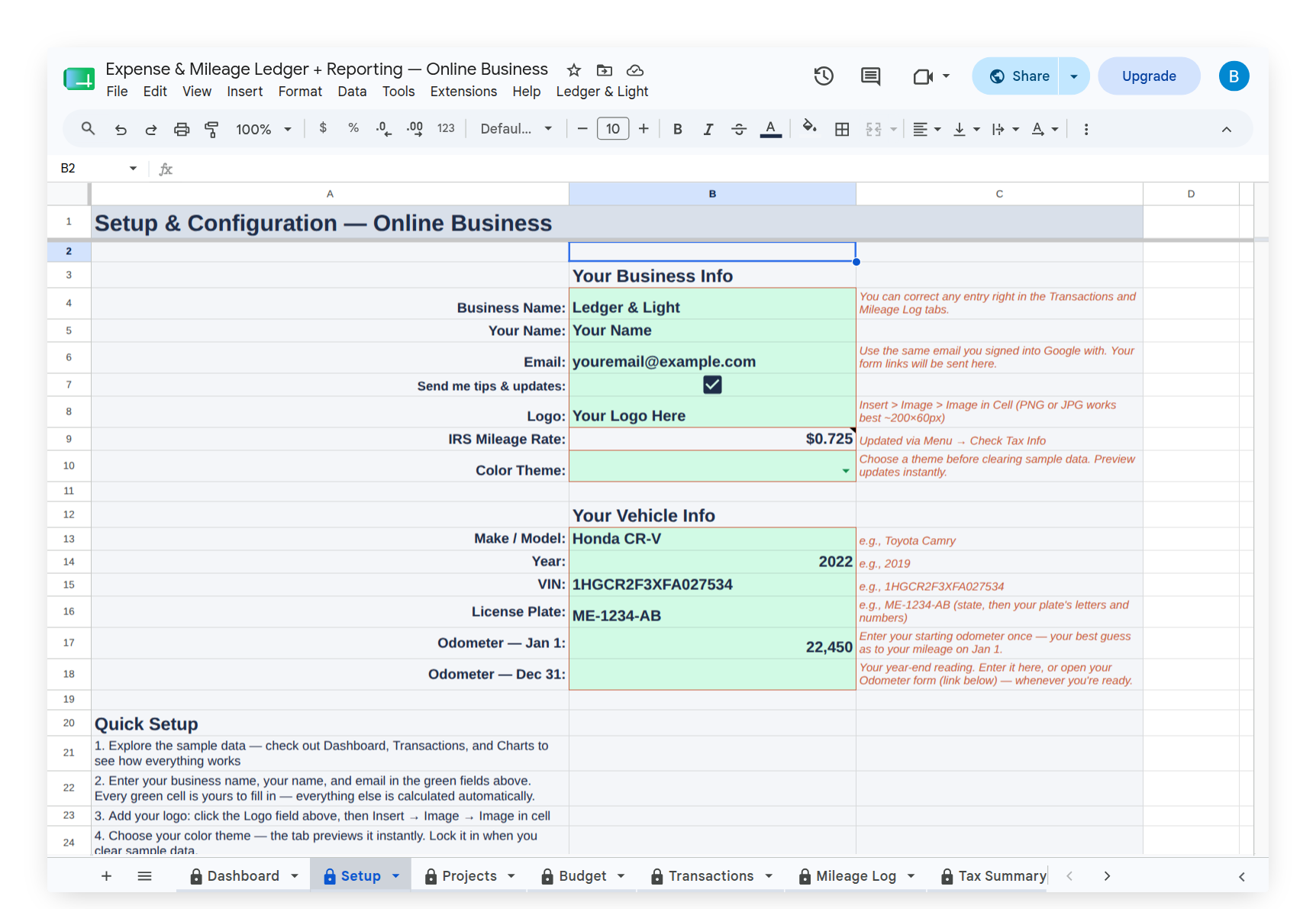The height and width of the screenshot is (909, 1316).
Task: Open the Extensions menu
Action: click(x=463, y=92)
